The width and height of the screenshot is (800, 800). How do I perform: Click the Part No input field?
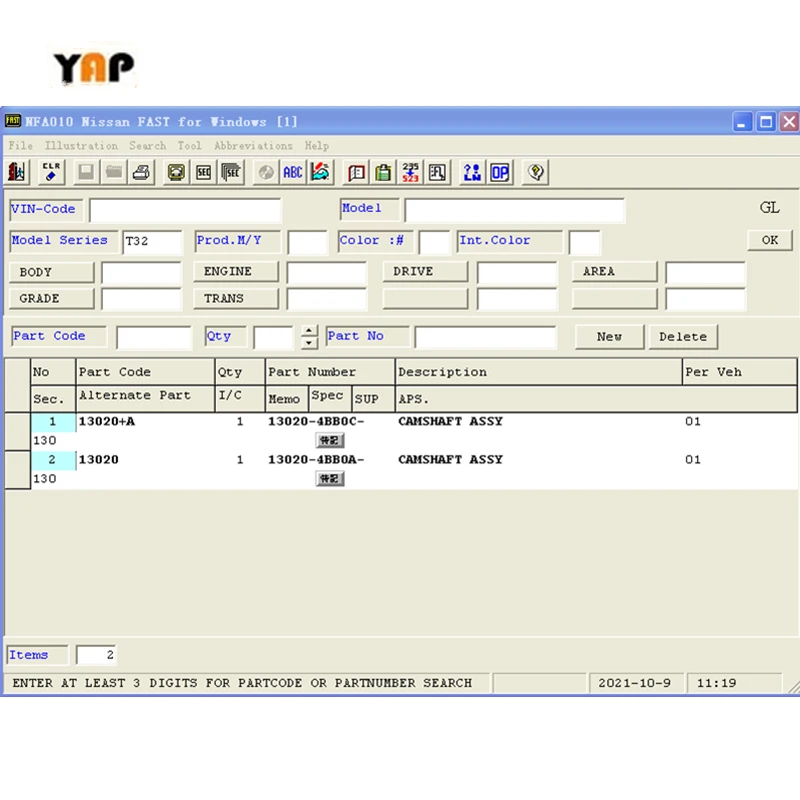(x=486, y=338)
